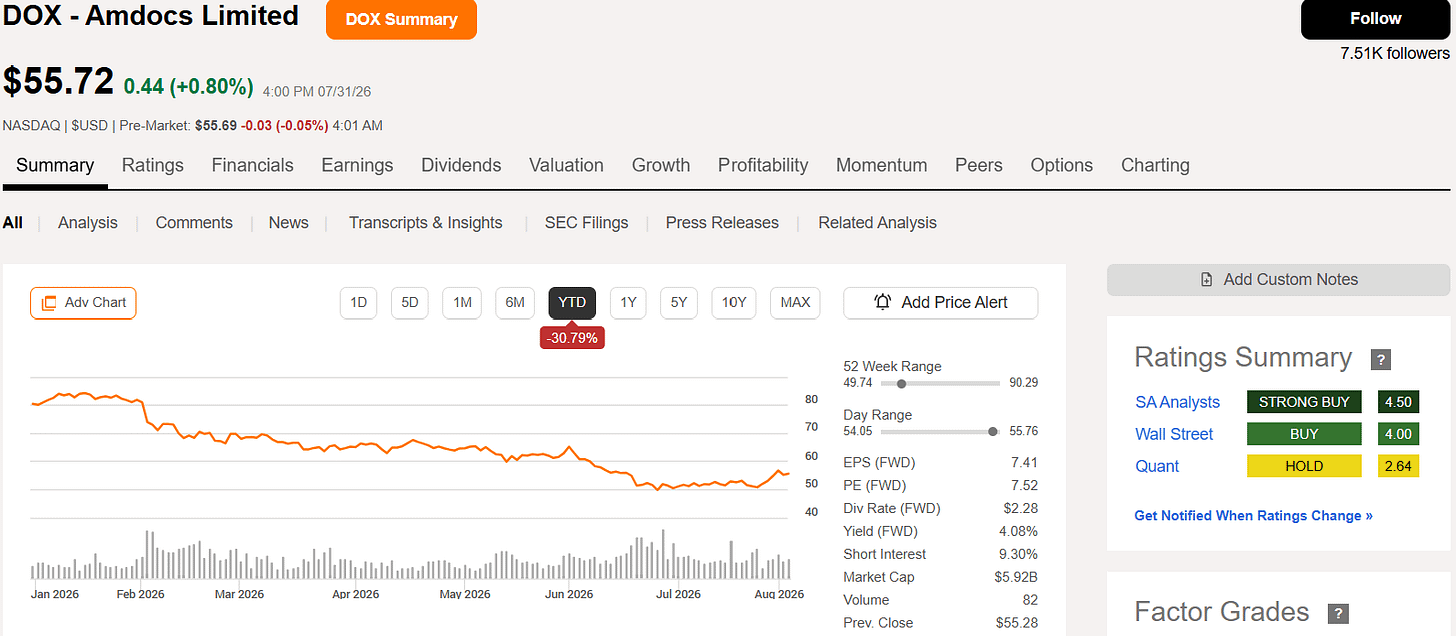
Task: Click the orange DOX Summary button
Action: 401,20
